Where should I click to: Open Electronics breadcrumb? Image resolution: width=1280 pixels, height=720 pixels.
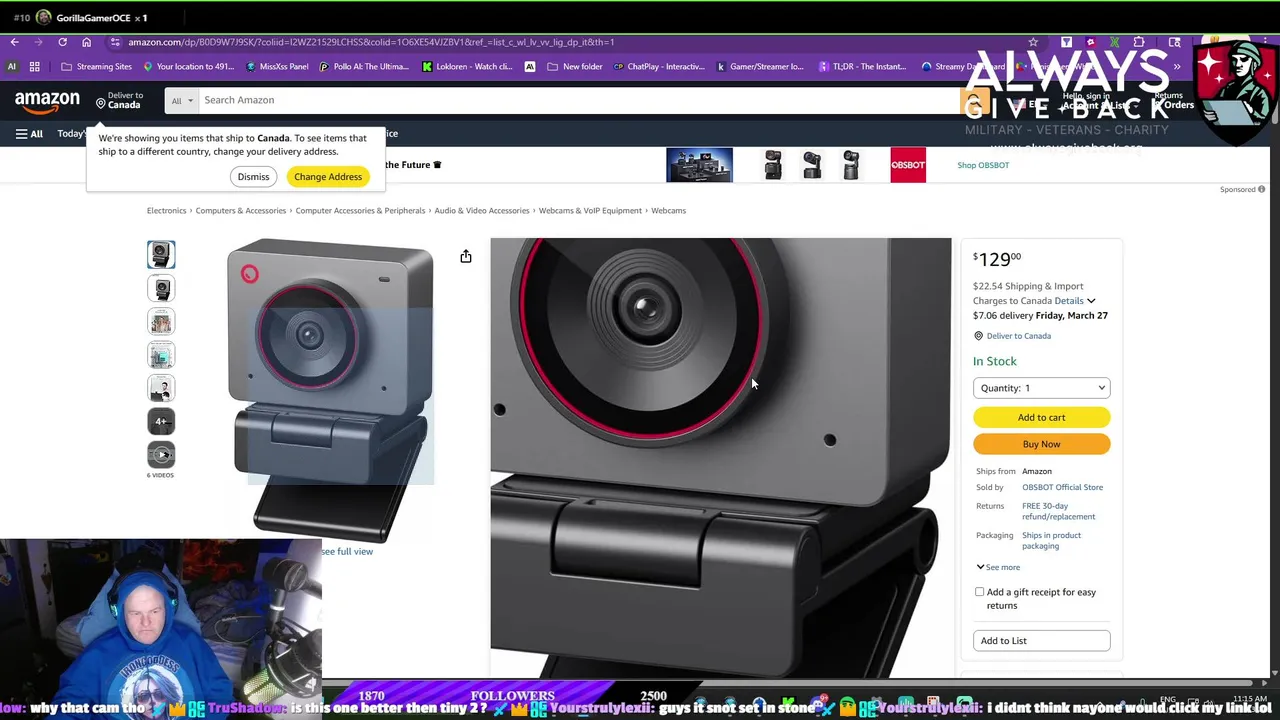(x=166, y=211)
